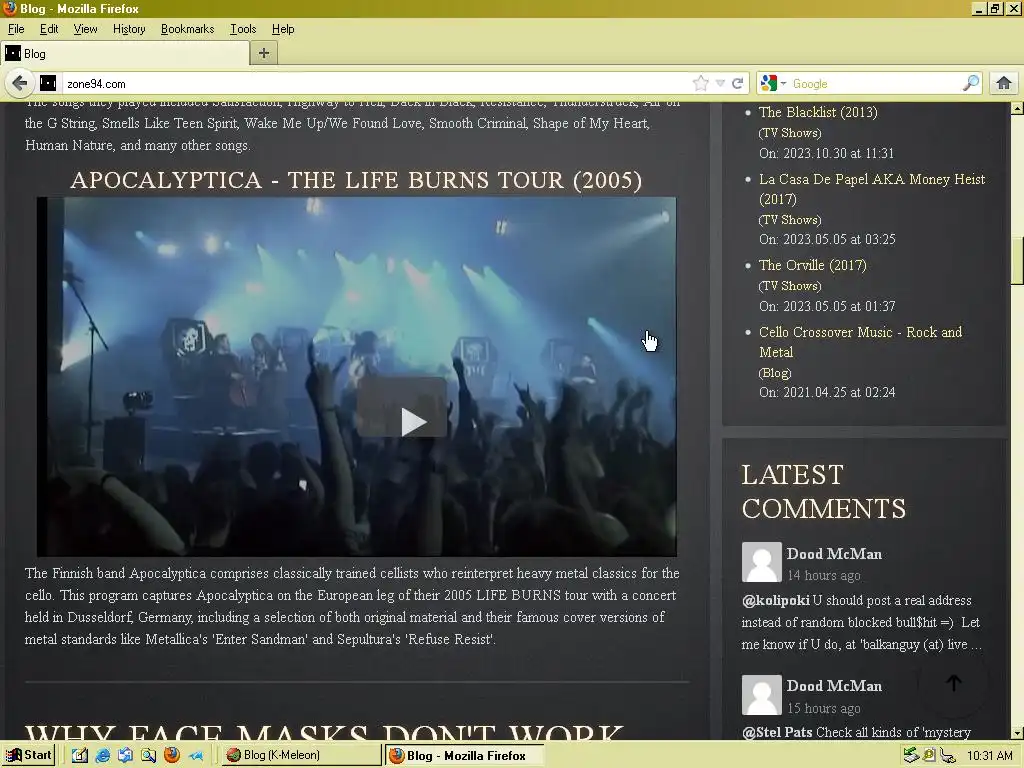
Task: Open the magnifier search quick launch icon
Action: click(149, 755)
